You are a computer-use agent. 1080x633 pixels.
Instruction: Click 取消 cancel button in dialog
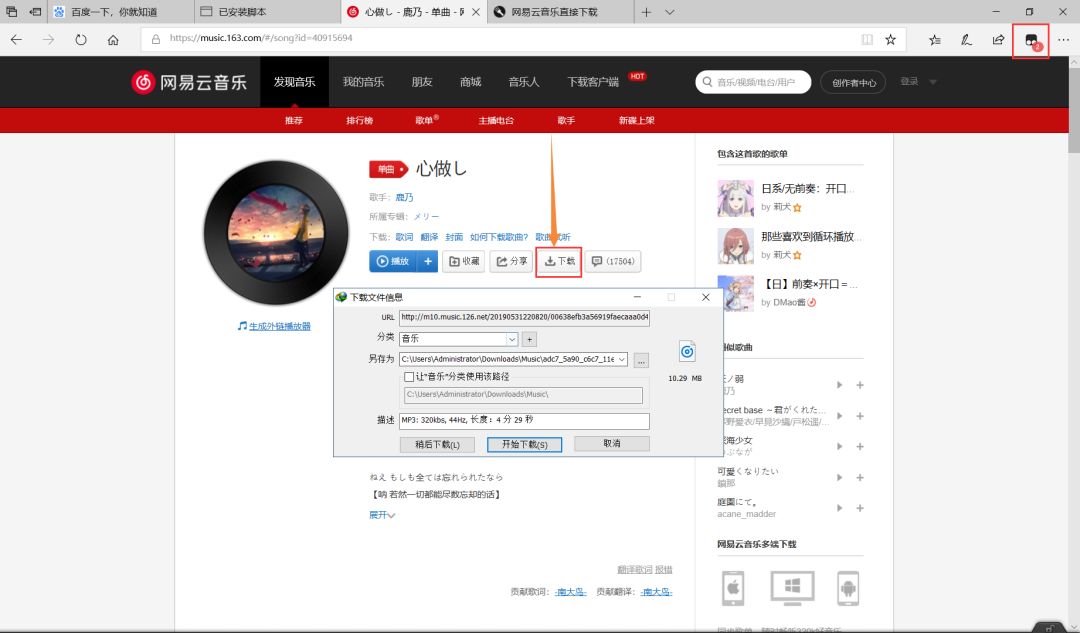[612, 444]
